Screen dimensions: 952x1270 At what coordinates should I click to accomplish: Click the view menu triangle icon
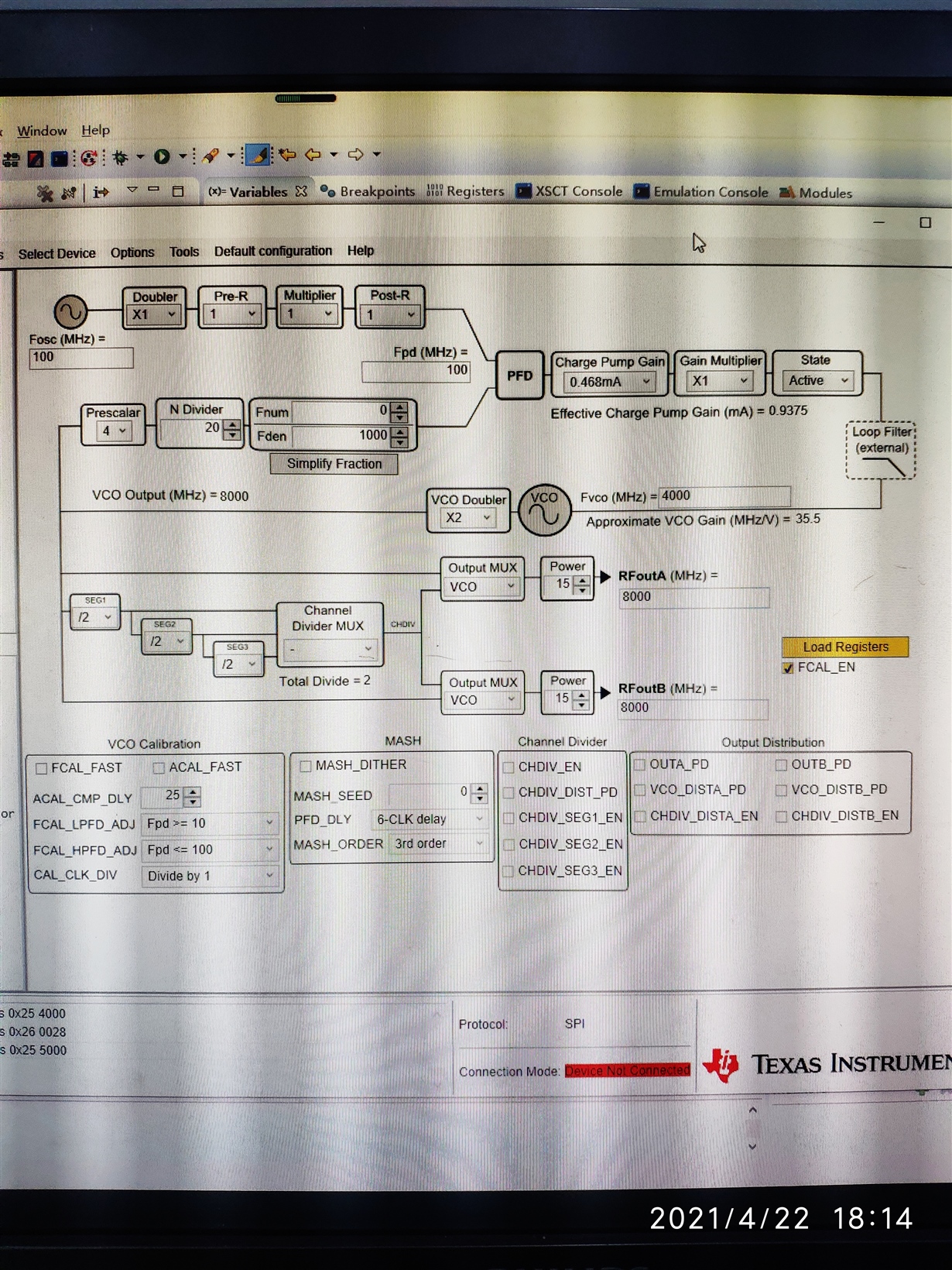pos(132,190)
